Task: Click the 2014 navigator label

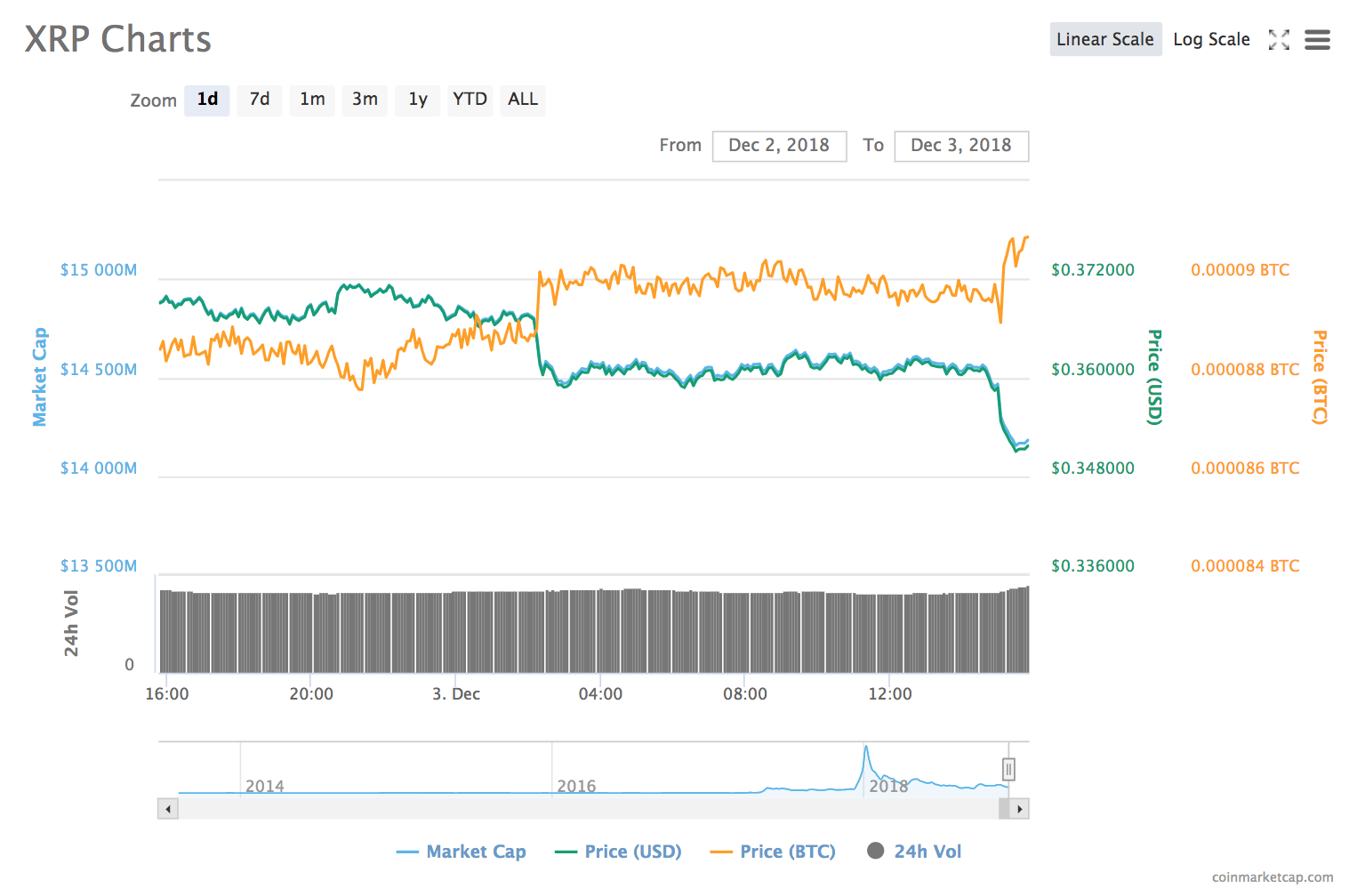Action: click(x=265, y=786)
